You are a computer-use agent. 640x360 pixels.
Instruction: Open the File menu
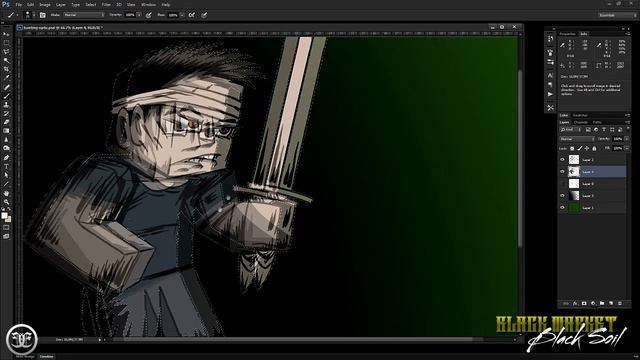[x=18, y=4]
